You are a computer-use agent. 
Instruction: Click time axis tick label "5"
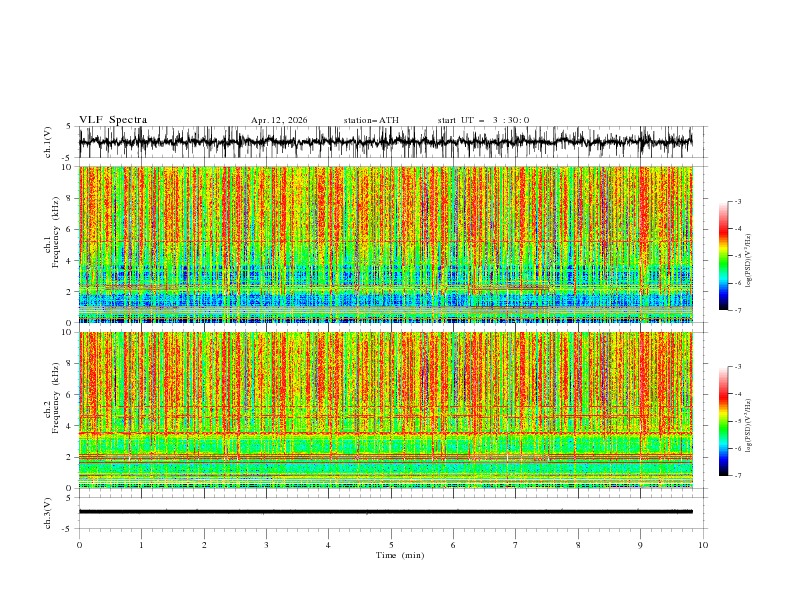click(391, 545)
